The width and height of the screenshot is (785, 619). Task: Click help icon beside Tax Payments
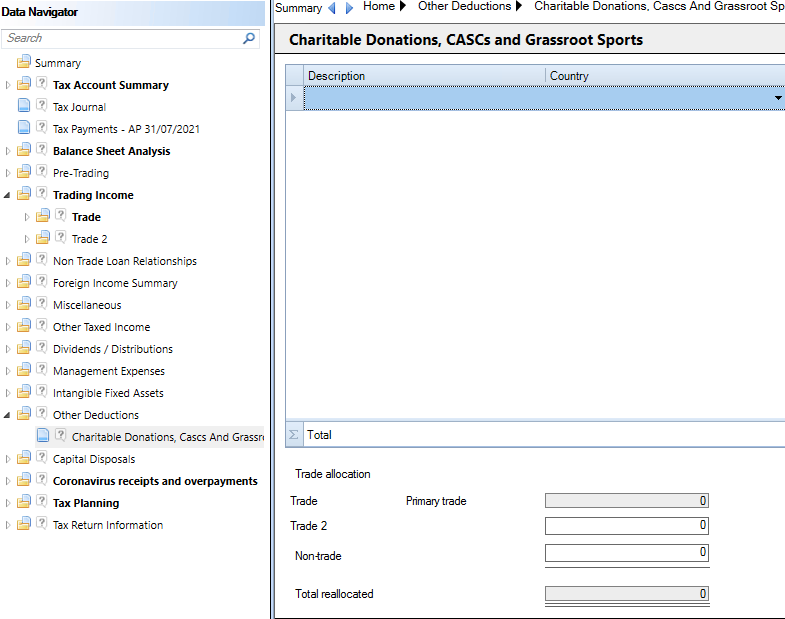[42, 128]
